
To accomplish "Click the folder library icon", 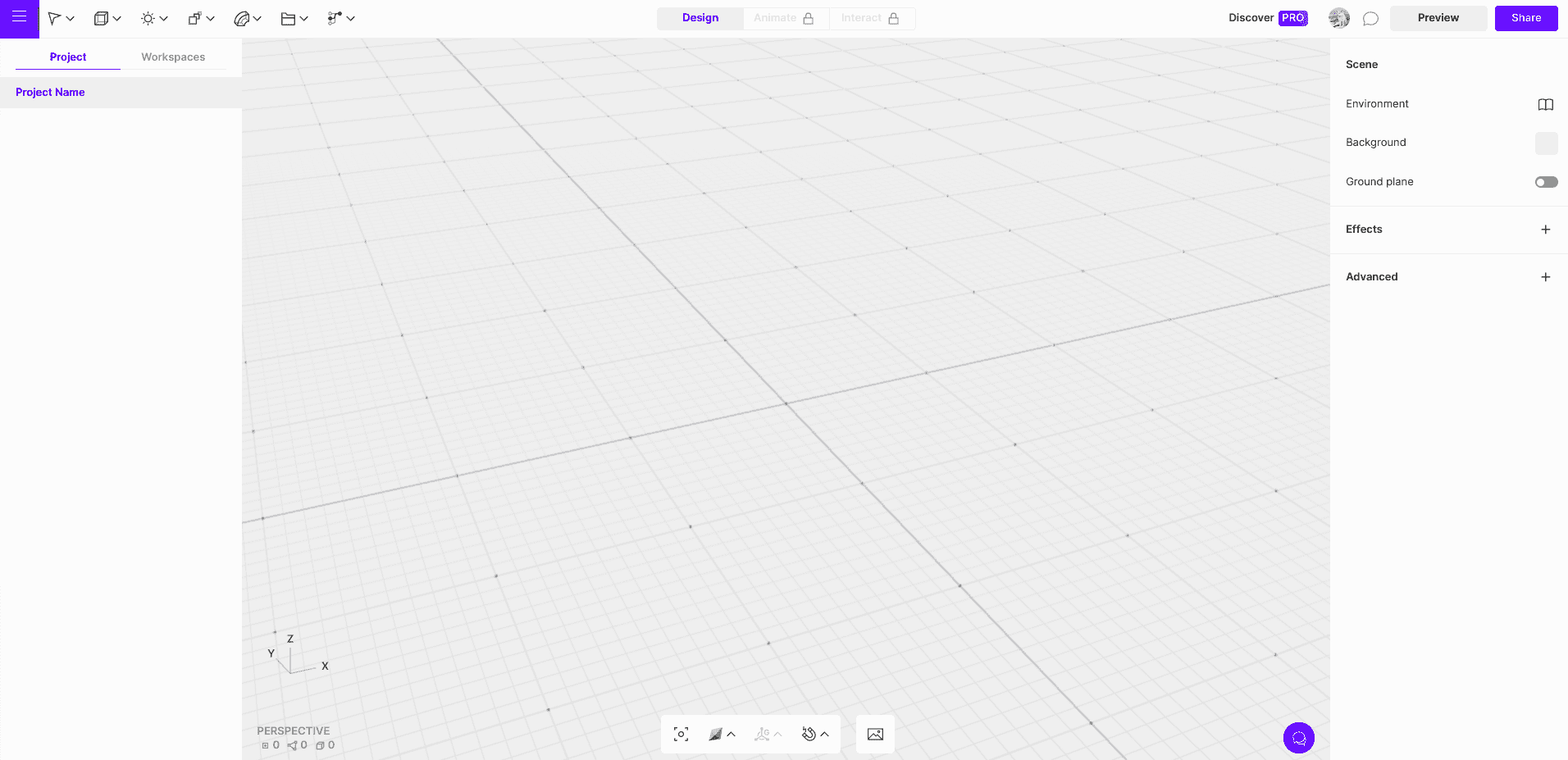I will [x=288, y=18].
